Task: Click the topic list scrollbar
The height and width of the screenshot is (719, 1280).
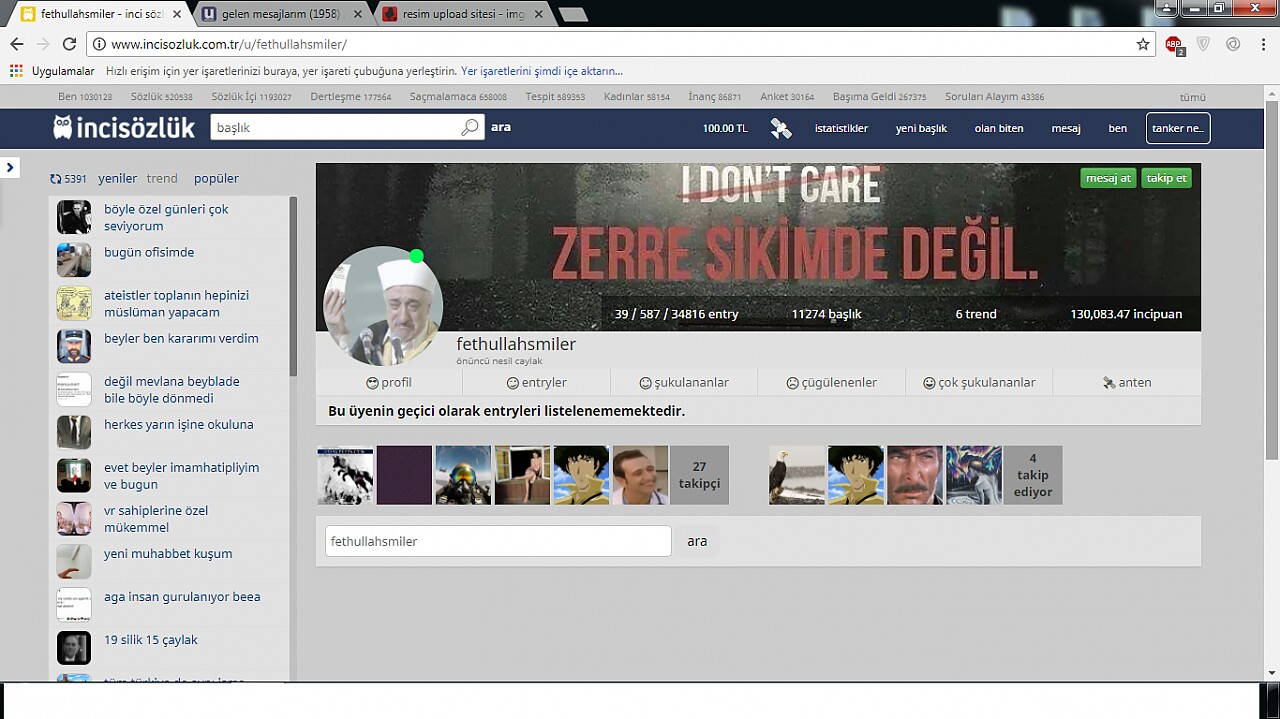Action: point(293,285)
